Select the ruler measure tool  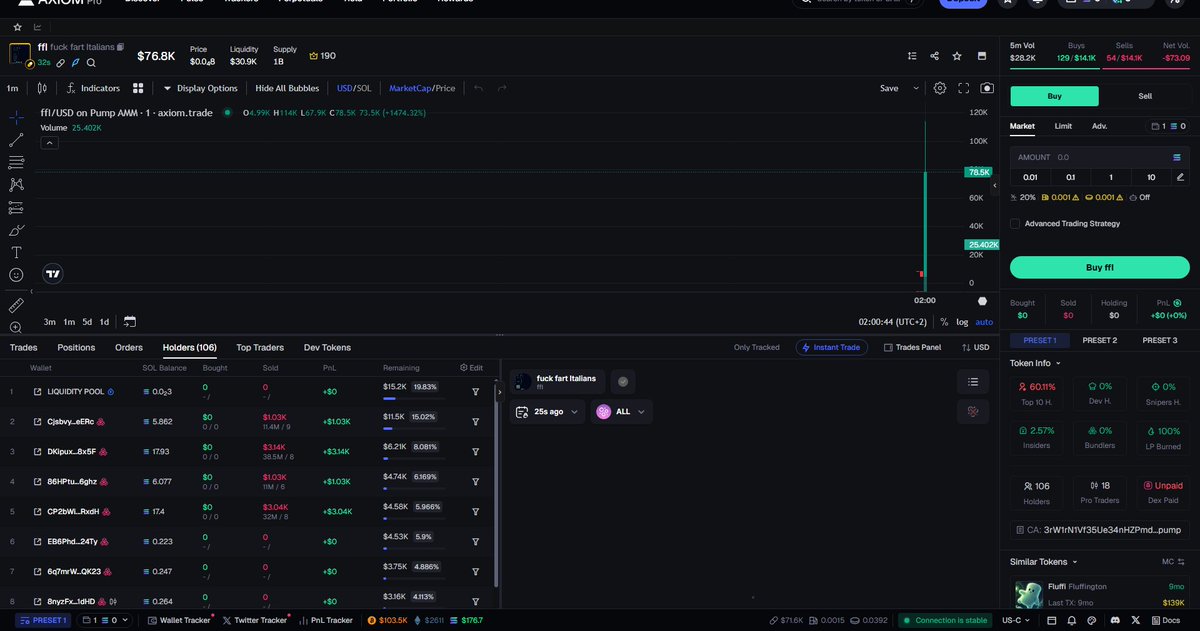(16, 305)
